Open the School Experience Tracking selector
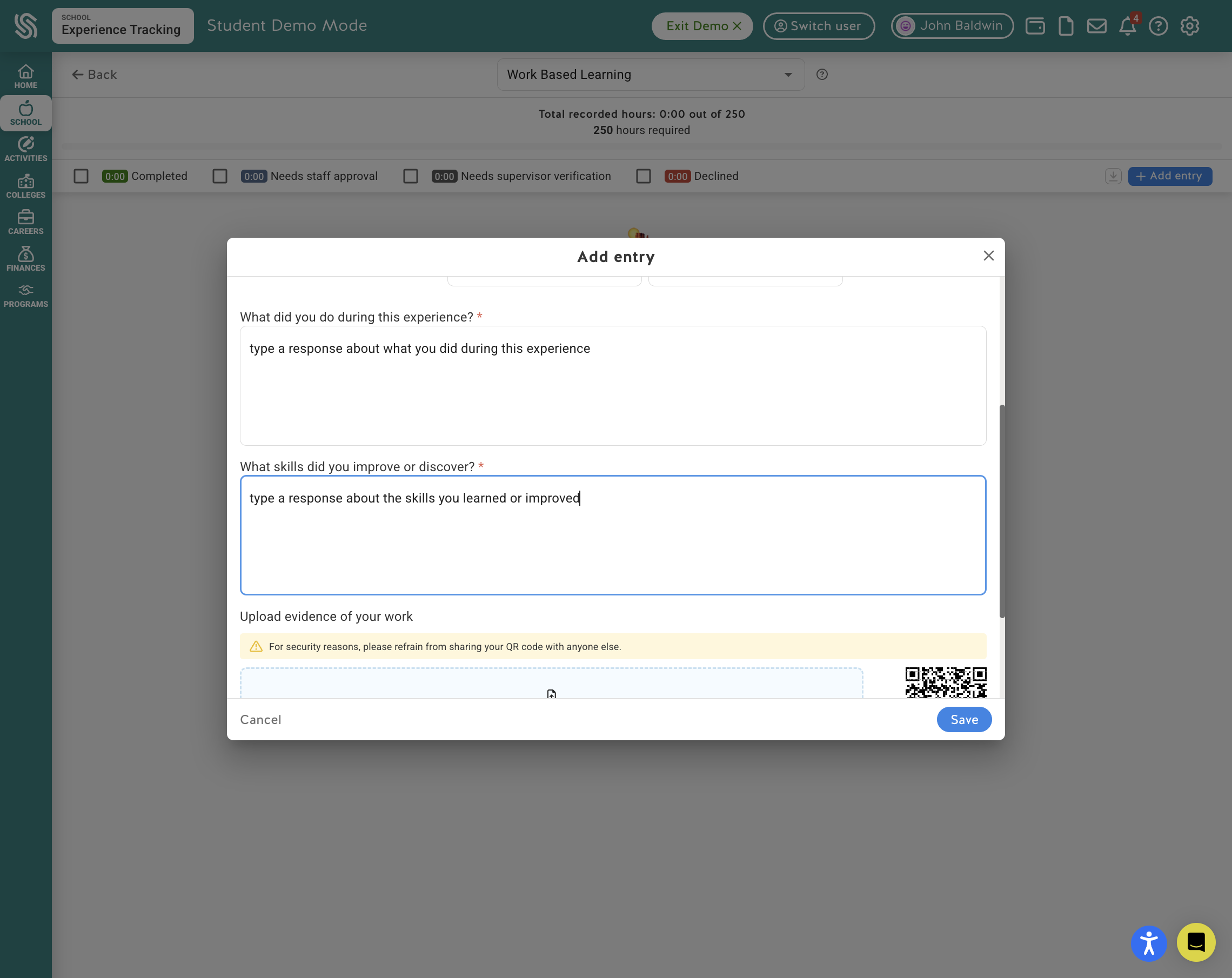 pos(123,26)
